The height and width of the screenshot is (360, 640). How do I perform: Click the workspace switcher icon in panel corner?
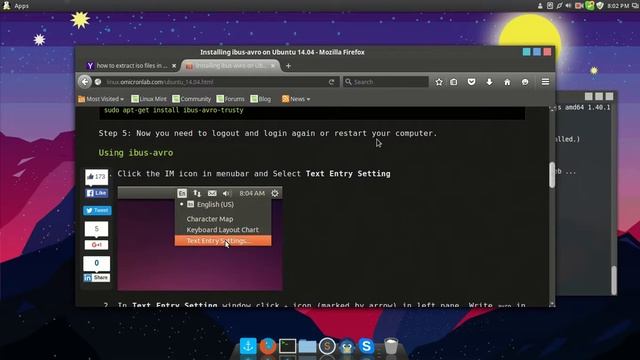tap(635, 6)
